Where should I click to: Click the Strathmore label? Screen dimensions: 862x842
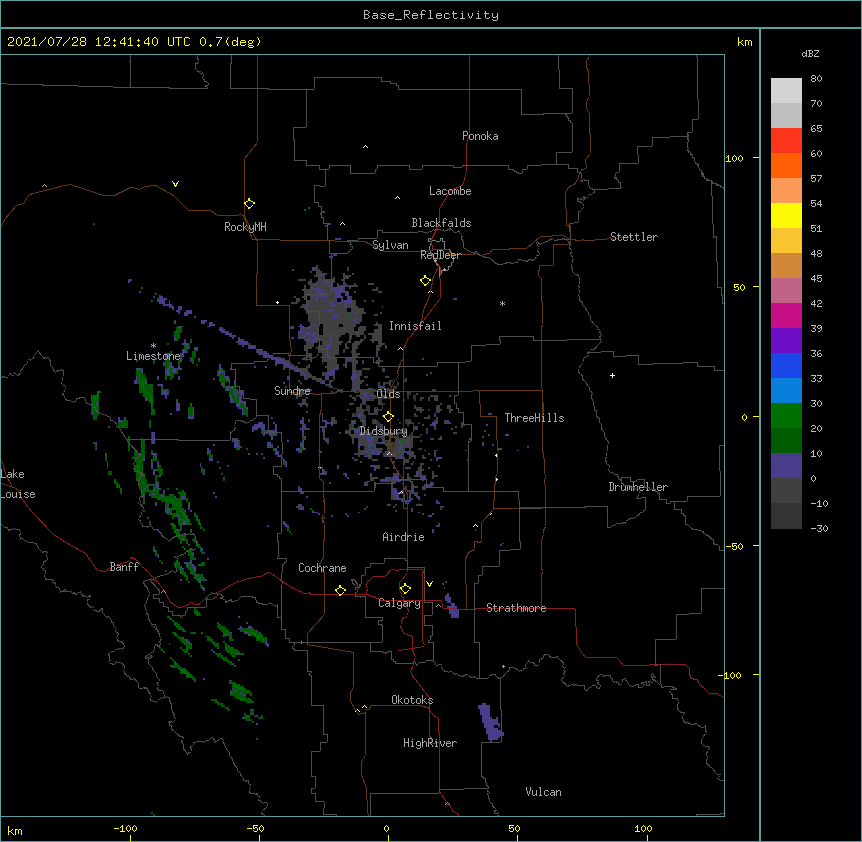pos(516,608)
